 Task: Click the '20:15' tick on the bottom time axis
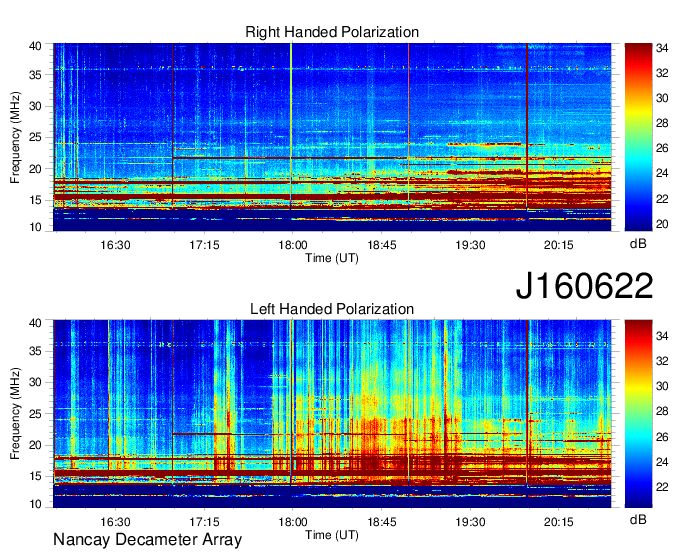[x=559, y=522]
